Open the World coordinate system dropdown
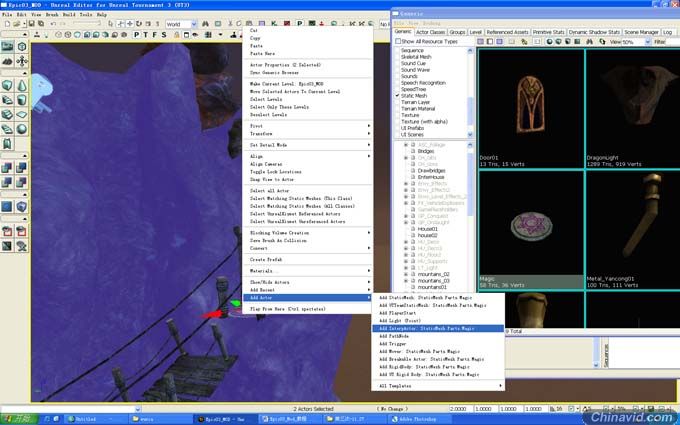This screenshot has width=680, height=425. pyautogui.click(x=194, y=24)
